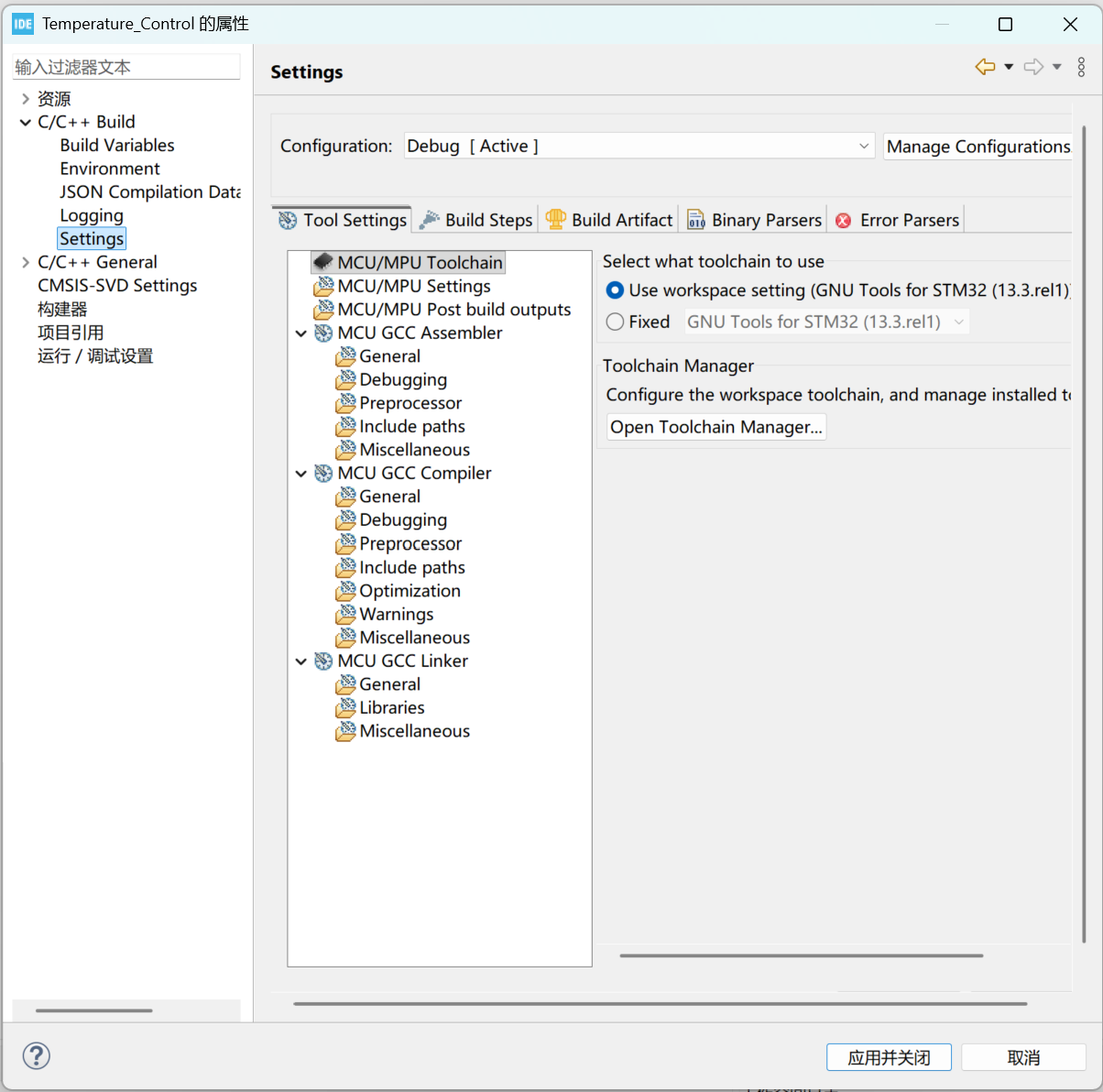Switch to the Build Steps tab
This screenshot has width=1103, height=1092.
486,219
